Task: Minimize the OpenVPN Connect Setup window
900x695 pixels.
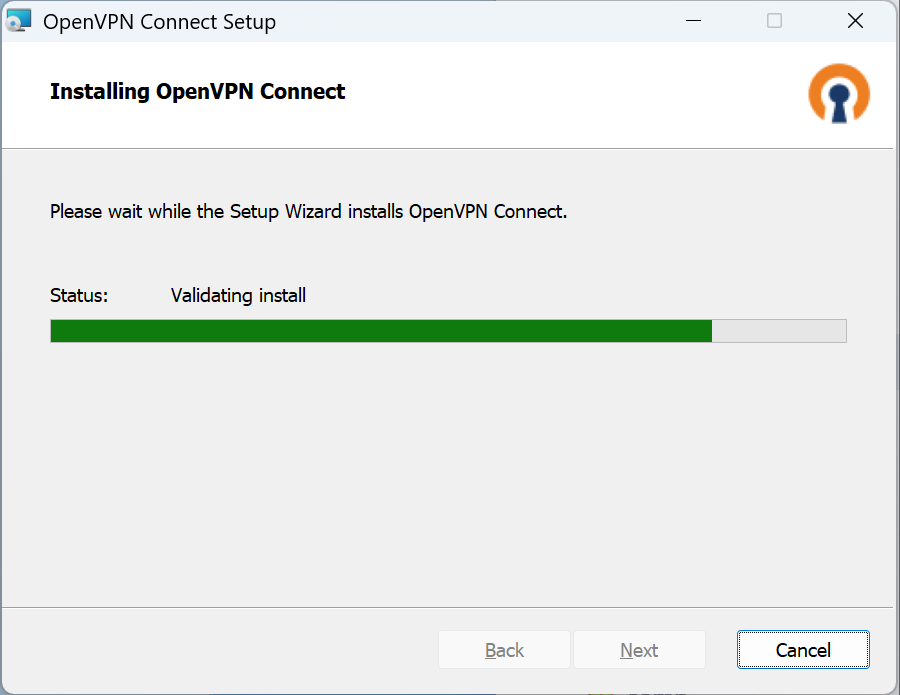Action: (x=692, y=21)
